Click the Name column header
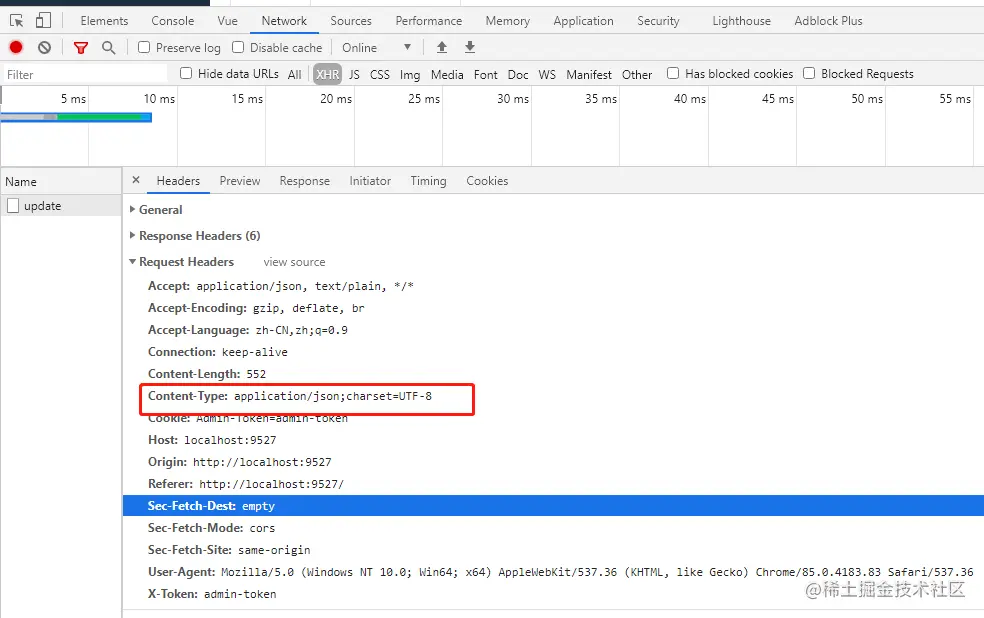The image size is (984, 618). point(61,181)
